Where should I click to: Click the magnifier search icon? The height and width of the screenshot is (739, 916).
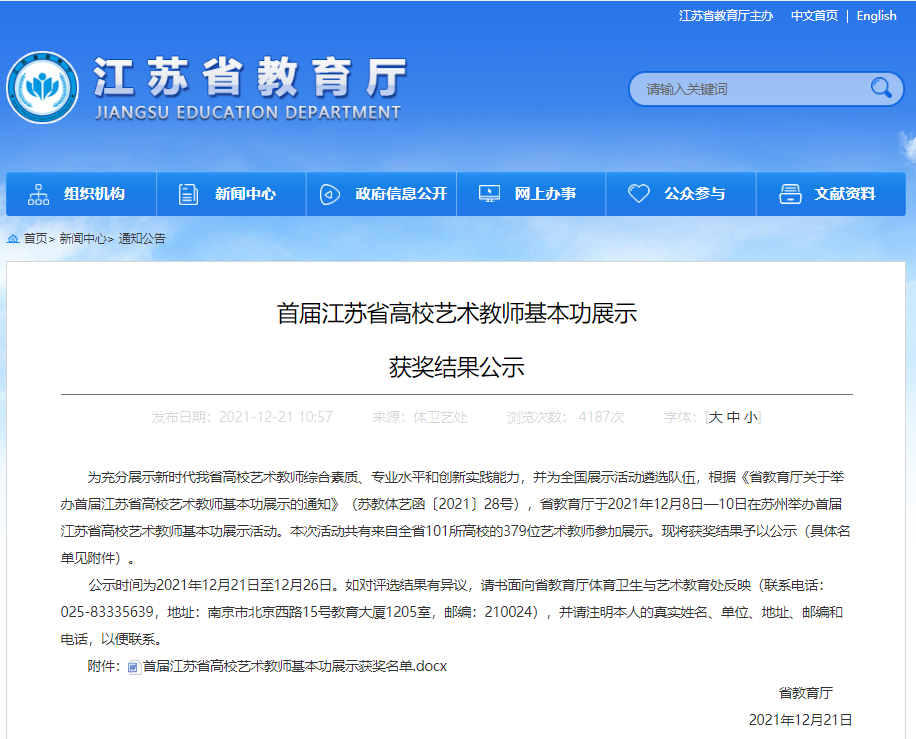(x=881, y=88)
